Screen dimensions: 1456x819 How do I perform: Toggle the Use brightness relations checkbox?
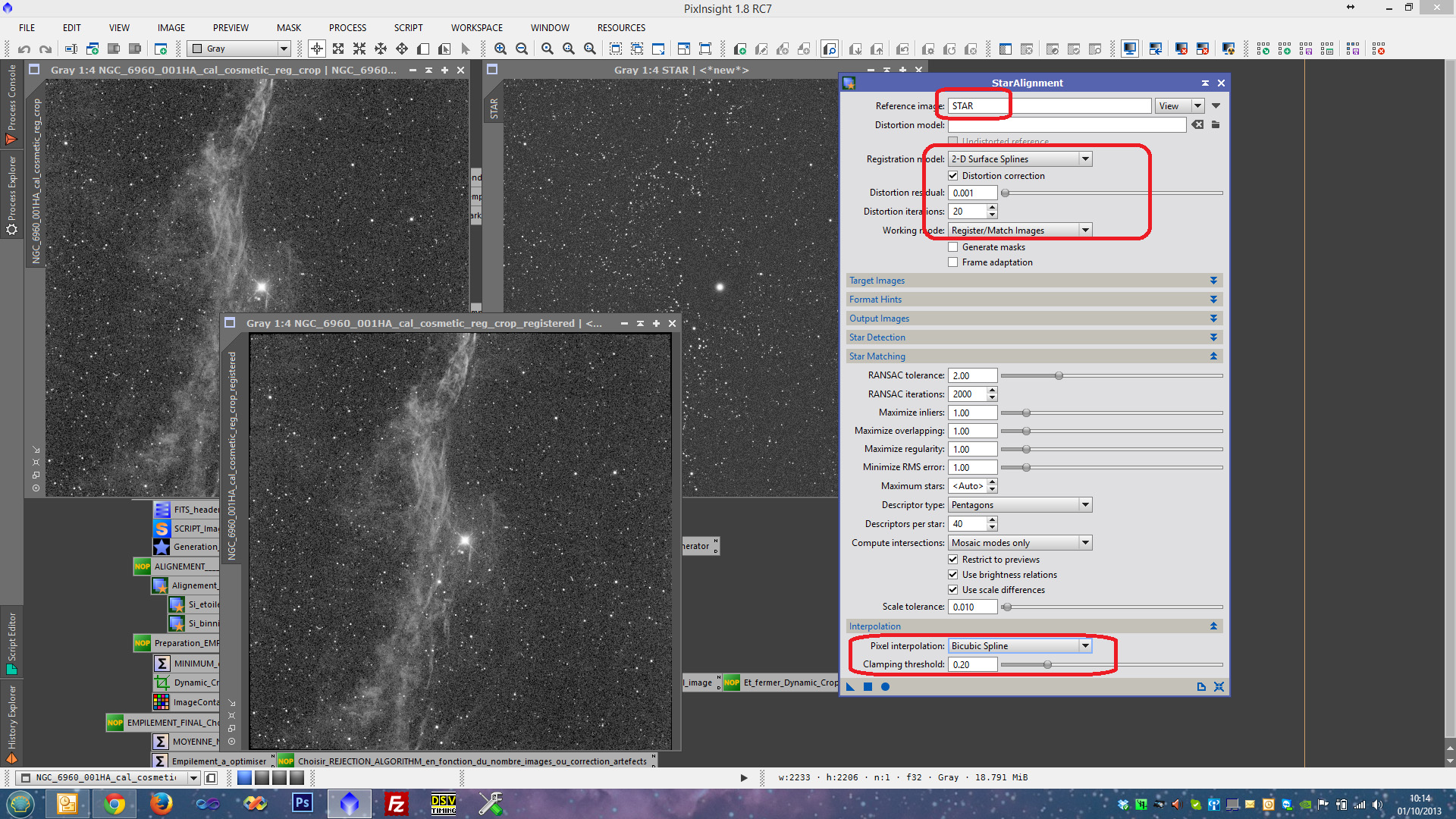pyautogui.click(x=953, y=575)
